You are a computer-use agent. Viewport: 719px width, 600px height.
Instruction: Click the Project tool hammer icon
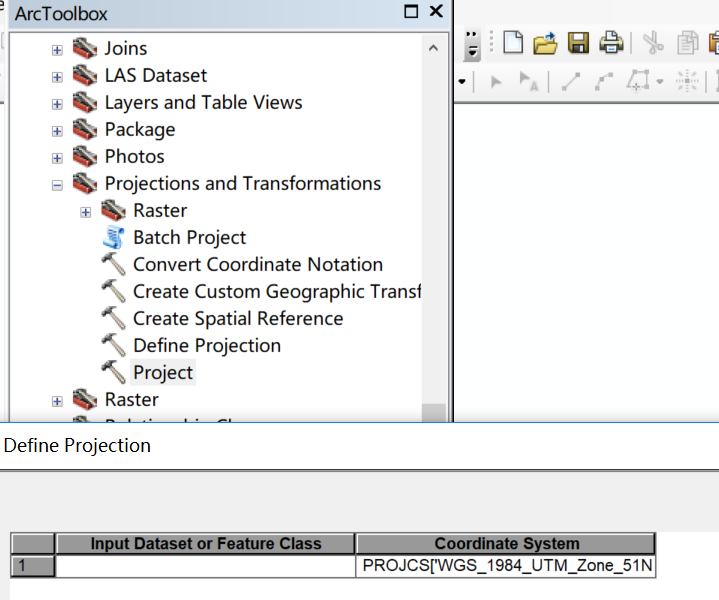(x=113, y=372)
